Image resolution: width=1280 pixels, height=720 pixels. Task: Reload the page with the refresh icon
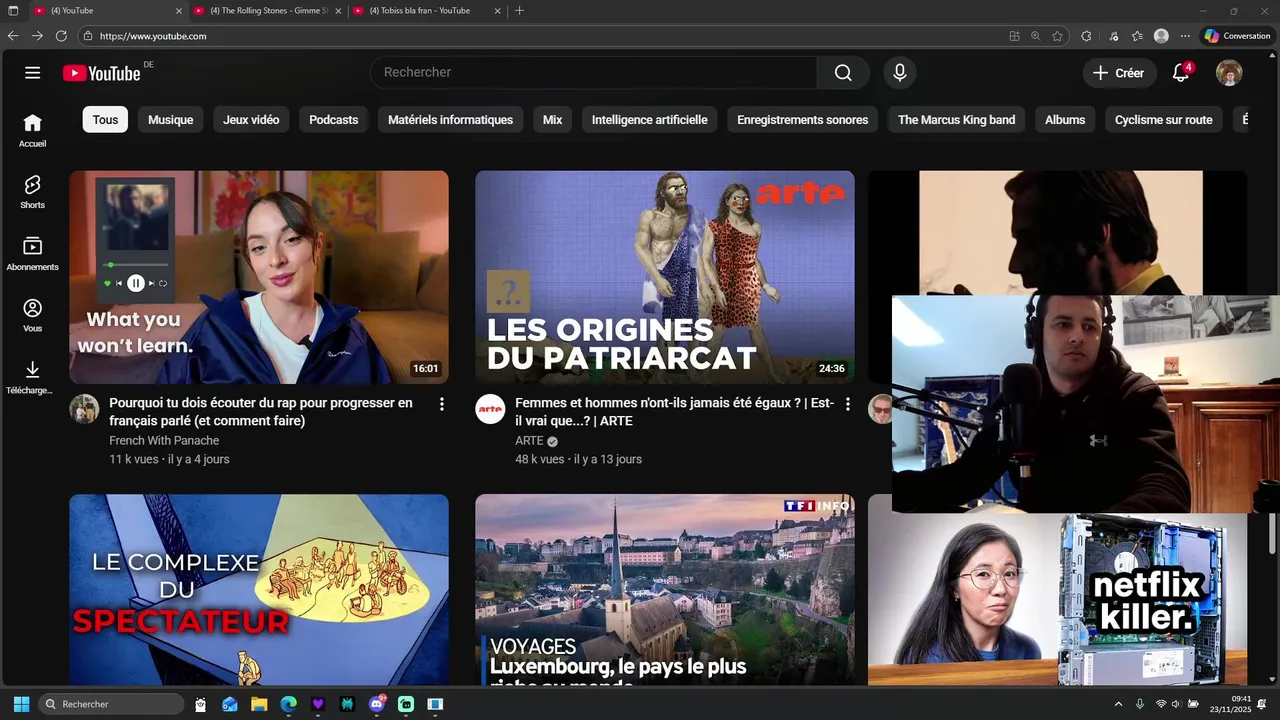(x=61, y=36)
